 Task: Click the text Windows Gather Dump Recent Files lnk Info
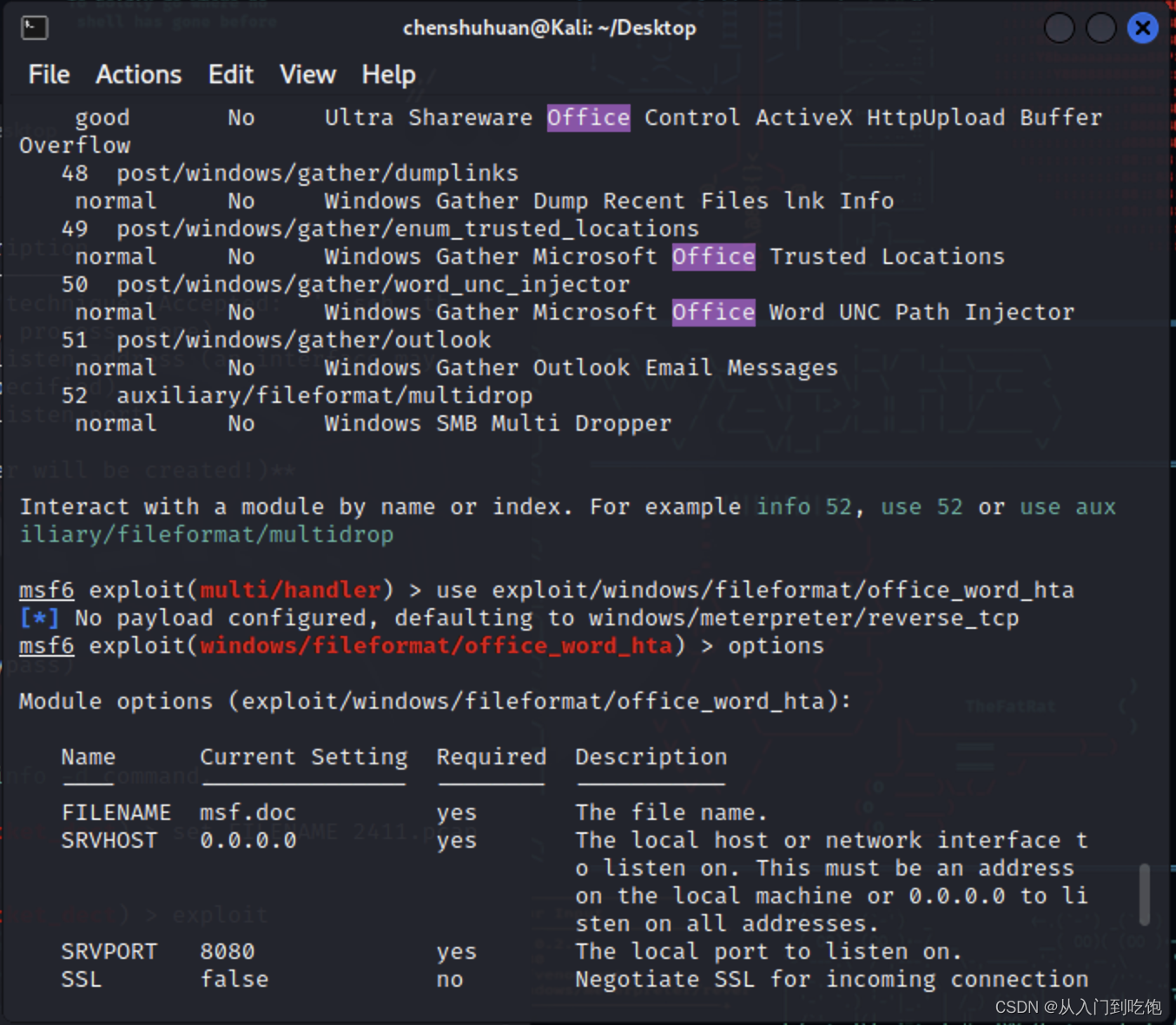pyautogui.click(x=609, y=201)
